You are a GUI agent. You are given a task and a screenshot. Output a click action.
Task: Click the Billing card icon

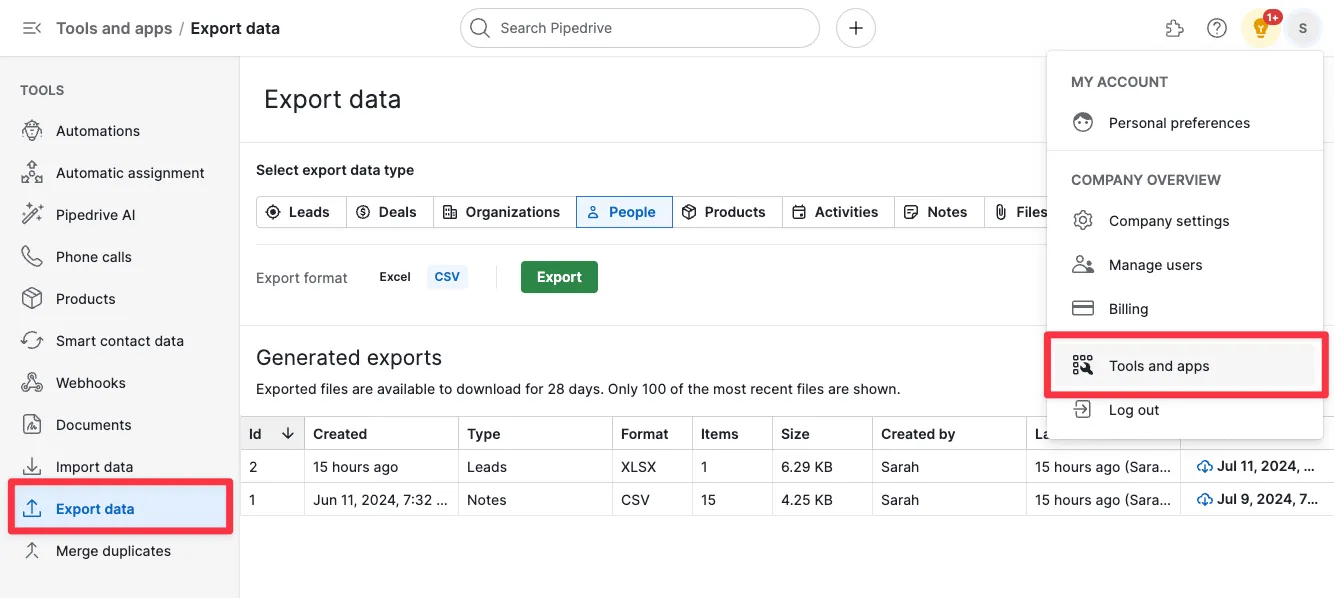[1083, 309]
